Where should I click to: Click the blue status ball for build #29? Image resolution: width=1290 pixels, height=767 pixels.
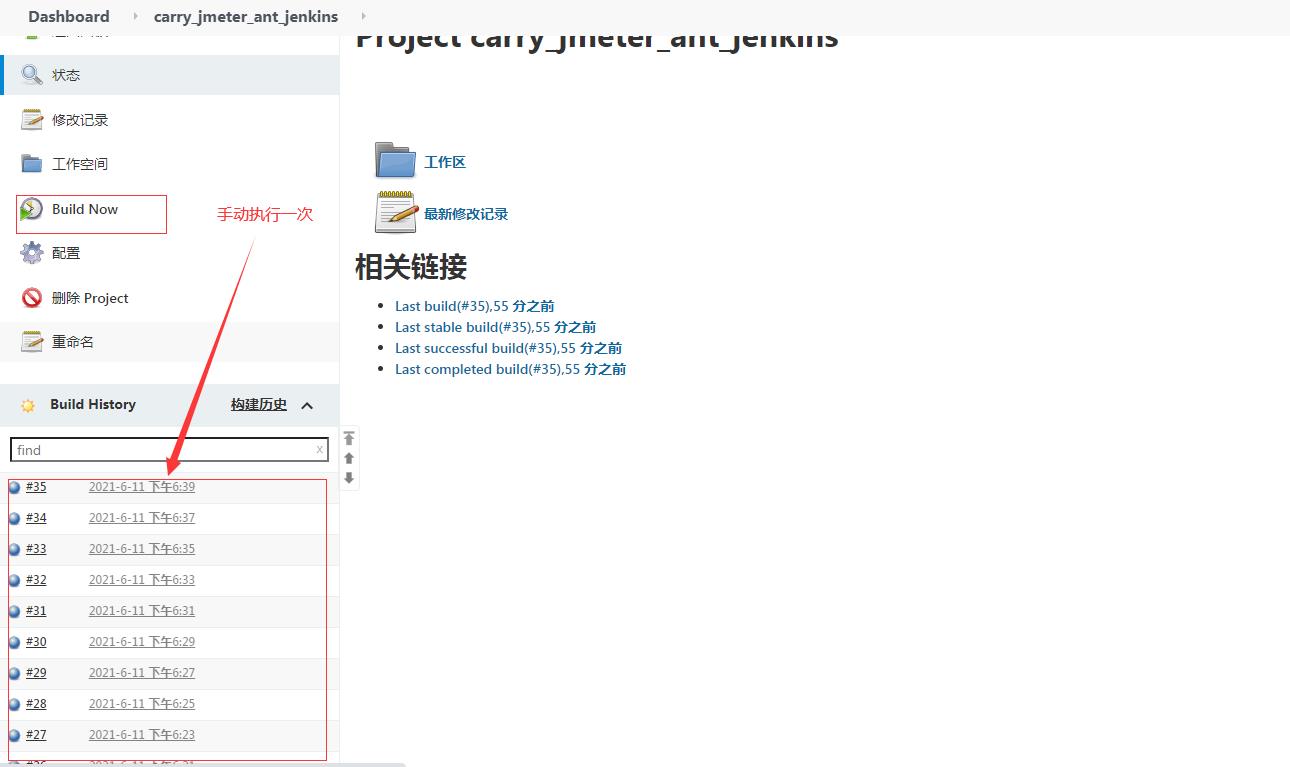pyautogui.click(x=14, y=674)
